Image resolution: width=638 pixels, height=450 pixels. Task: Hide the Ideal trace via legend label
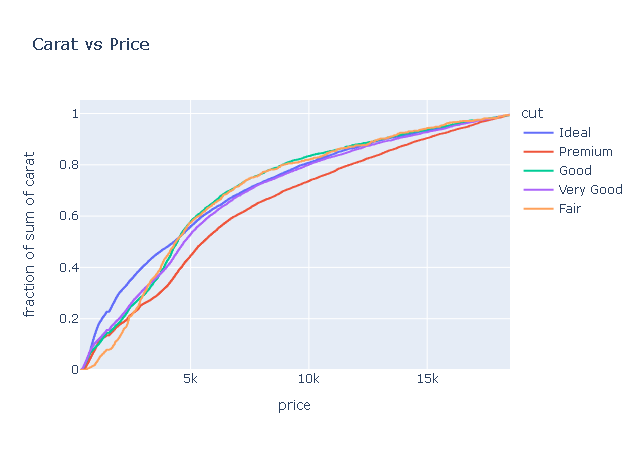(x=574, y=133)
